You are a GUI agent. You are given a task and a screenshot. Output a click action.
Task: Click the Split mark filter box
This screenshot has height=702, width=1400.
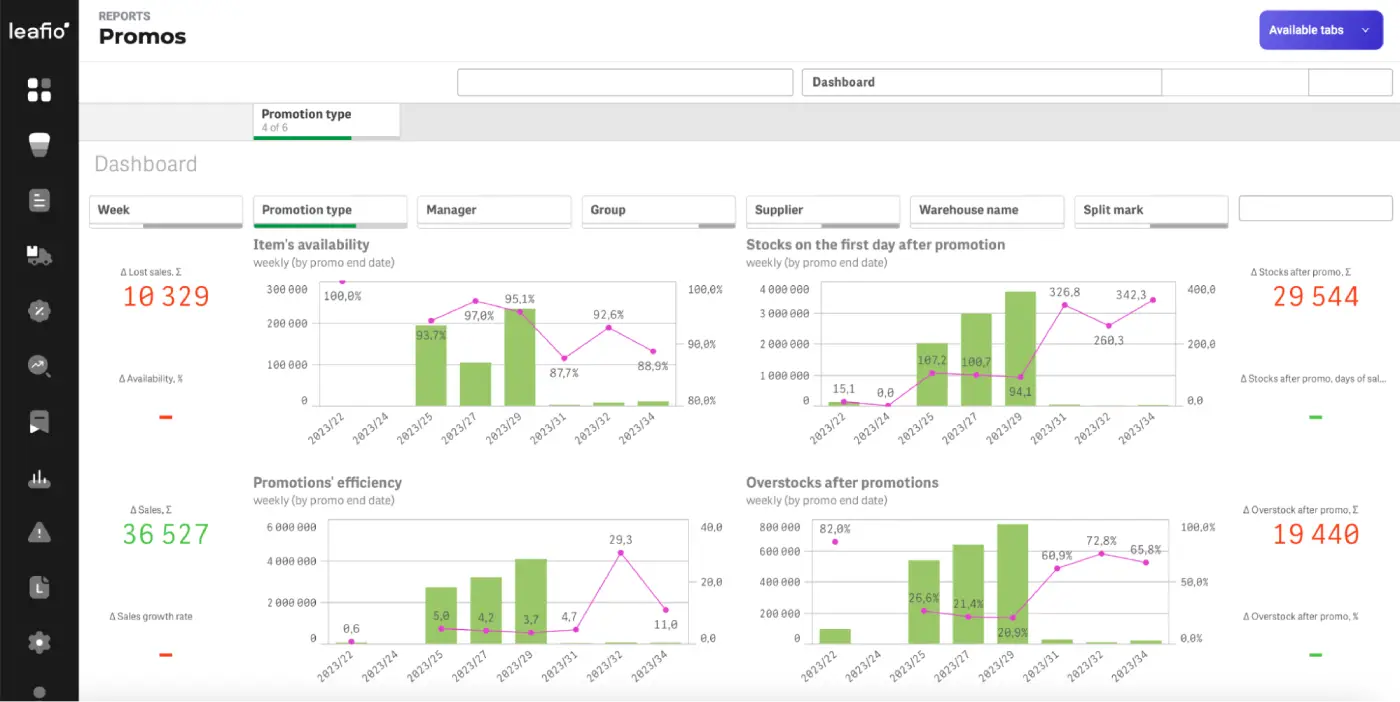pyautogui.click(x=1150, y=210)
